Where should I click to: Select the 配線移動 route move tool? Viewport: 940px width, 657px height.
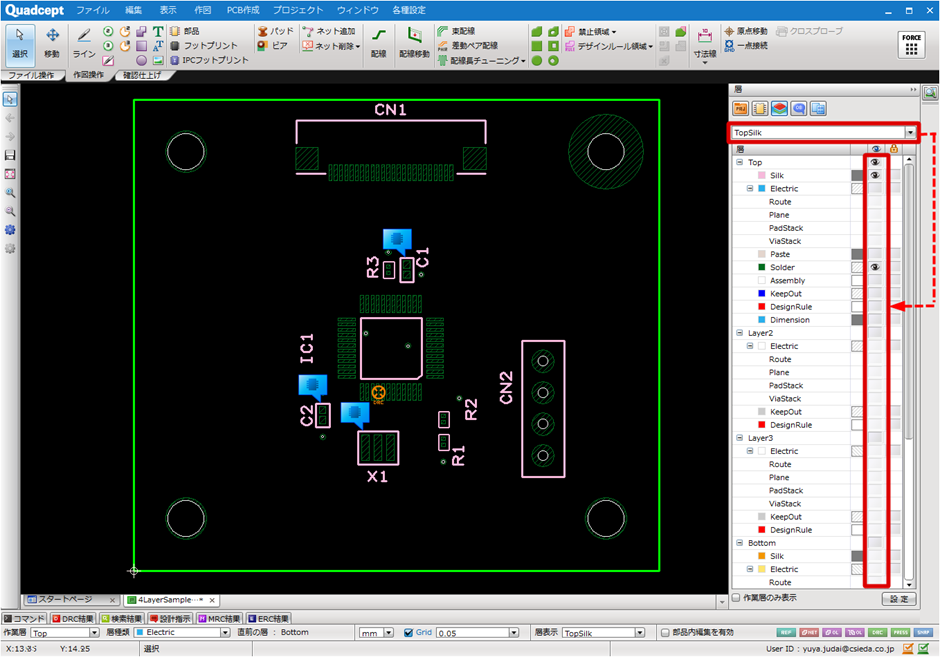[x=414, y=43]
